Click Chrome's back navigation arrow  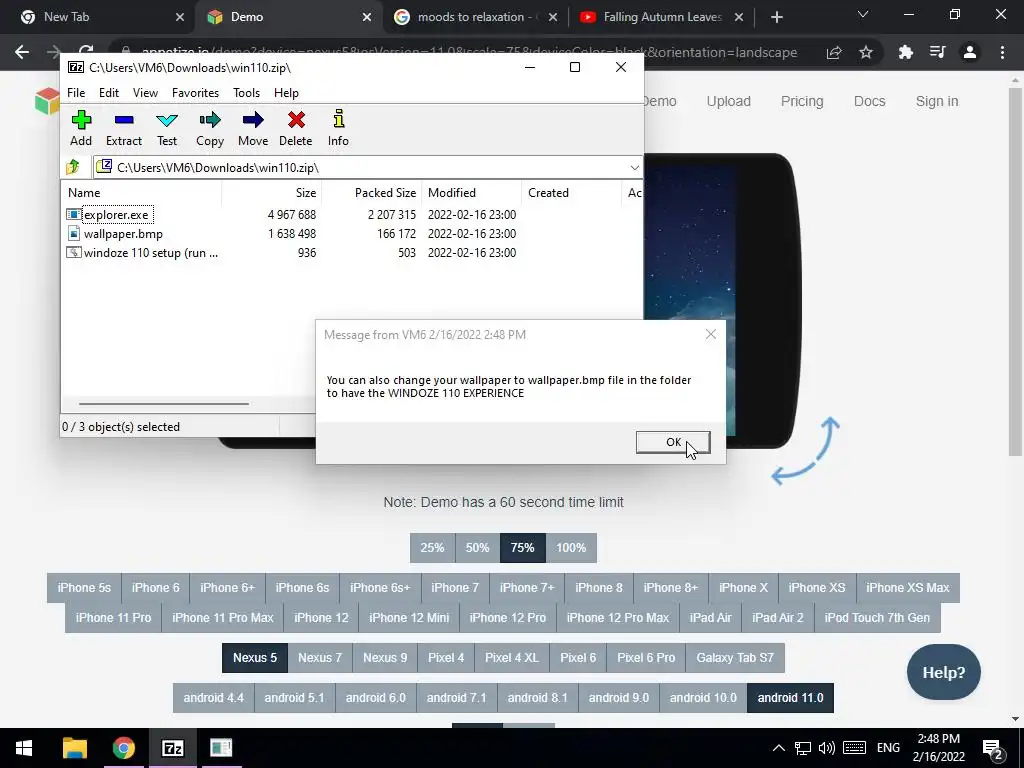pyautogui.click(x=22, y=52)
